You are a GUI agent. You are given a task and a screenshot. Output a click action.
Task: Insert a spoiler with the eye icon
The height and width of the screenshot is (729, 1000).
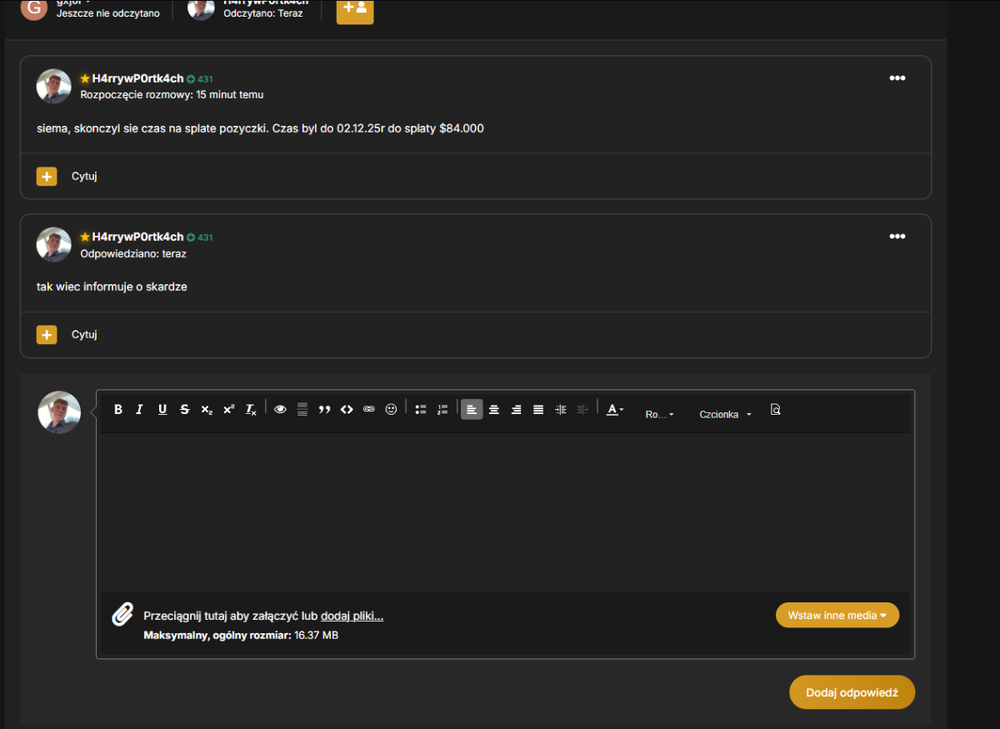(280, 409)
